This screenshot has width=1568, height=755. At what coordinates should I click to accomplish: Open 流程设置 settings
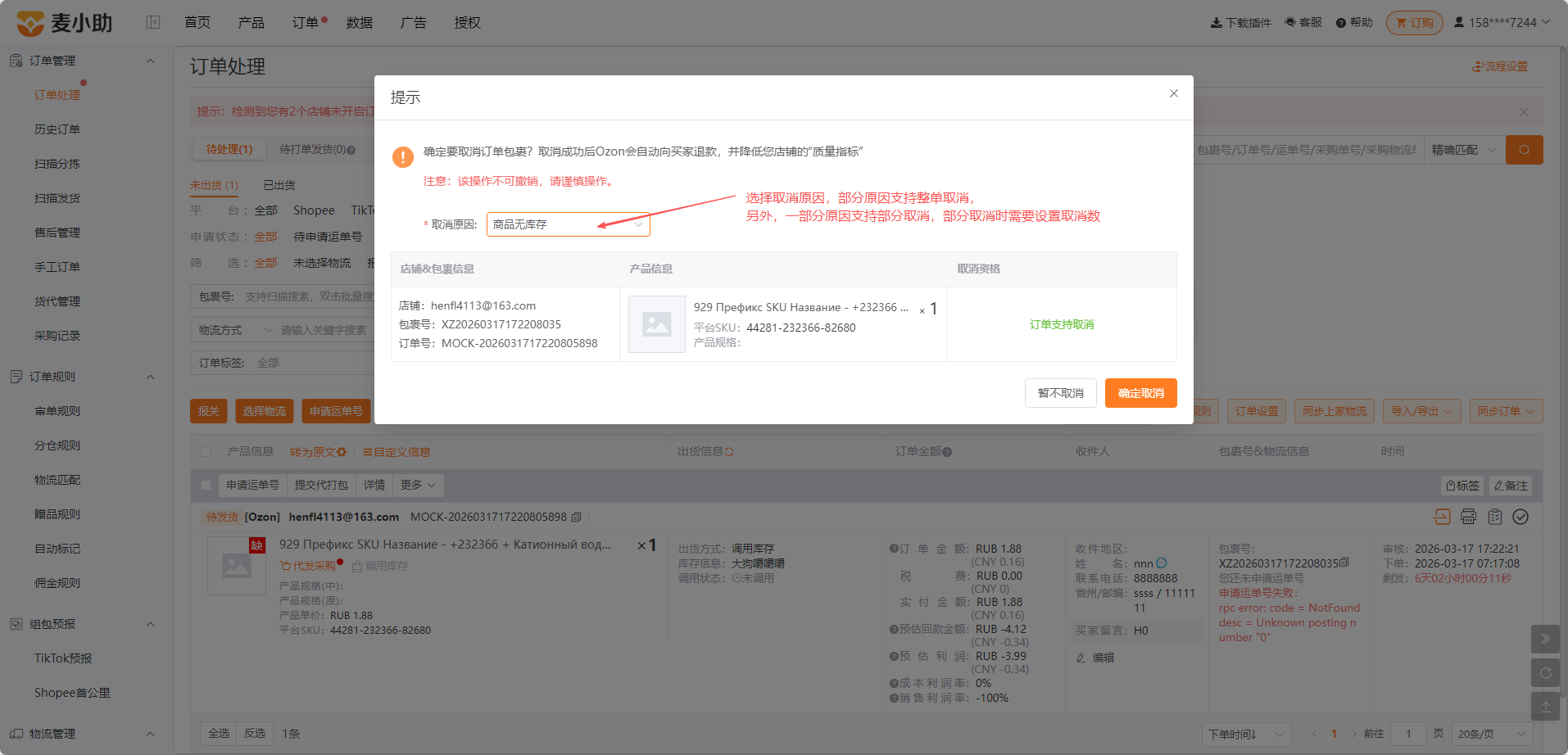(x=1500, y=66)
